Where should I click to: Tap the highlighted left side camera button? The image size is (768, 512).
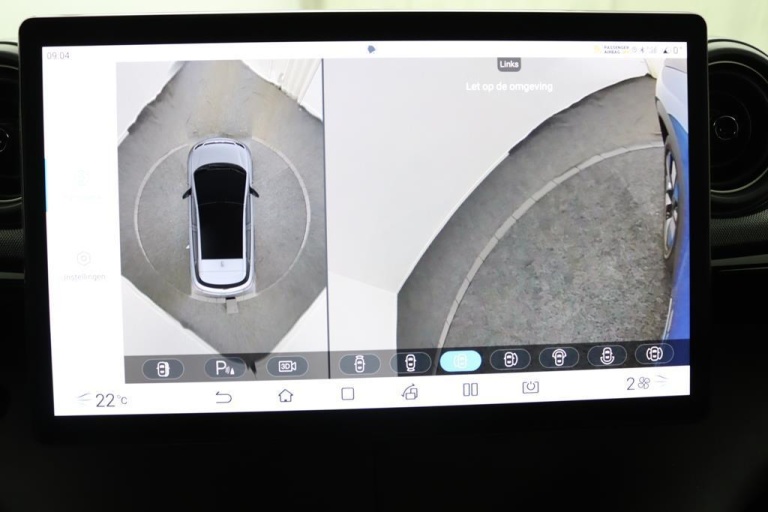460,361
